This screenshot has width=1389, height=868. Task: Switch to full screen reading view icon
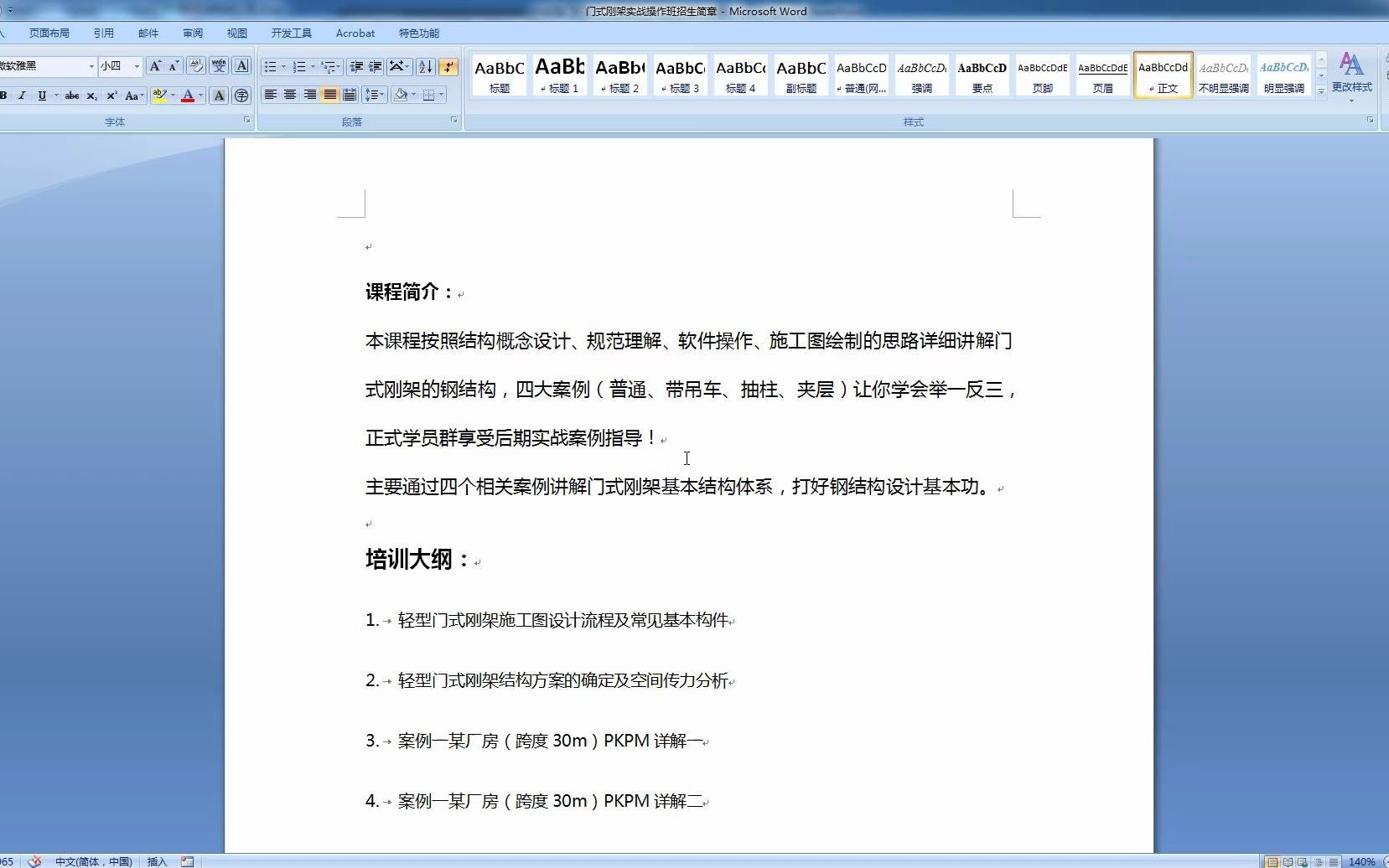coord(1288,861)
